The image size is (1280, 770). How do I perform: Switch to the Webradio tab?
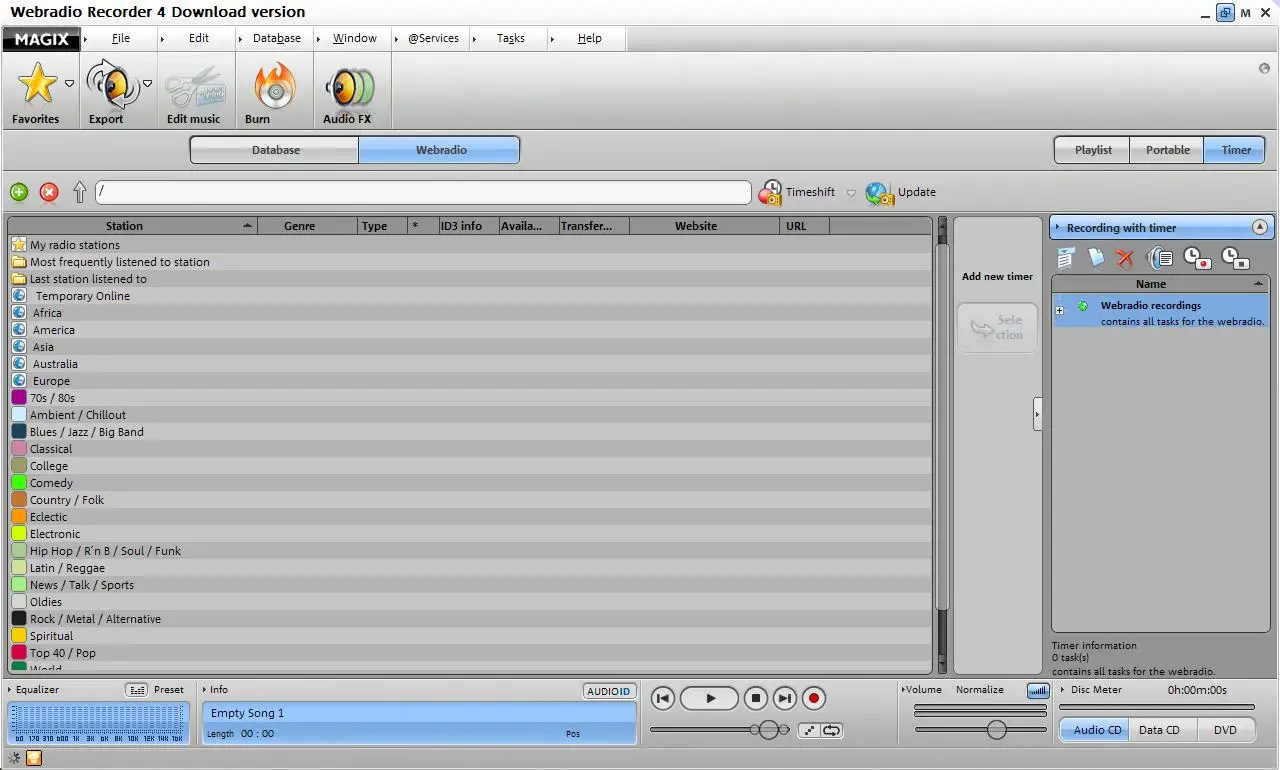click(441, 150)
